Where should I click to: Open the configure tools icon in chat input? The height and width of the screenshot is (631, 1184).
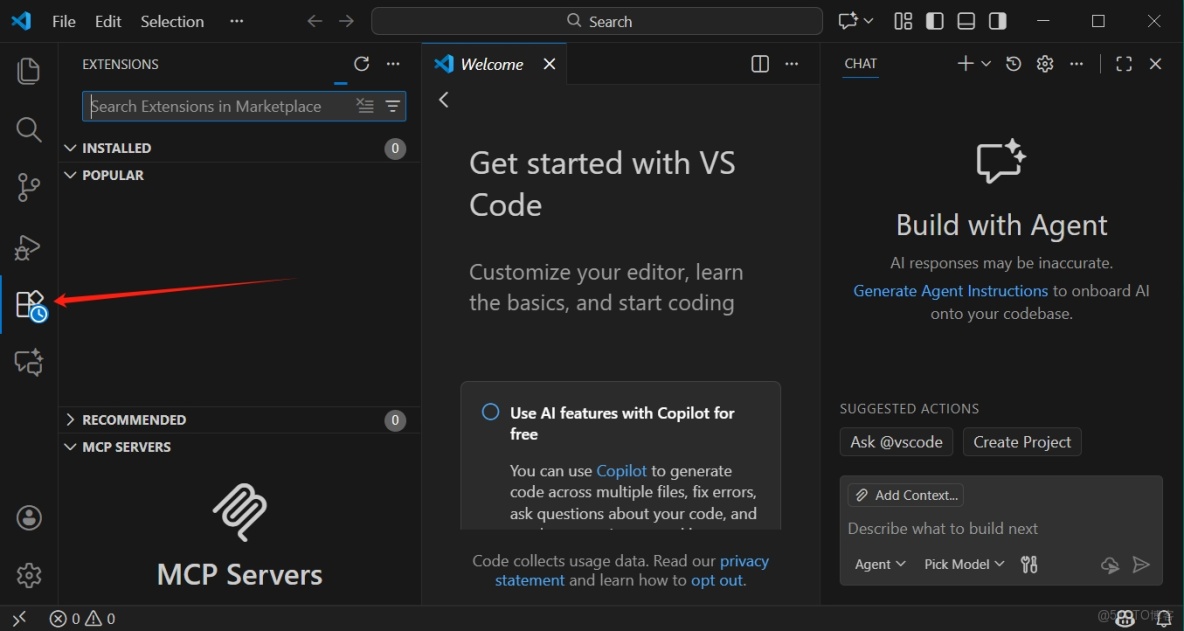1028,564
